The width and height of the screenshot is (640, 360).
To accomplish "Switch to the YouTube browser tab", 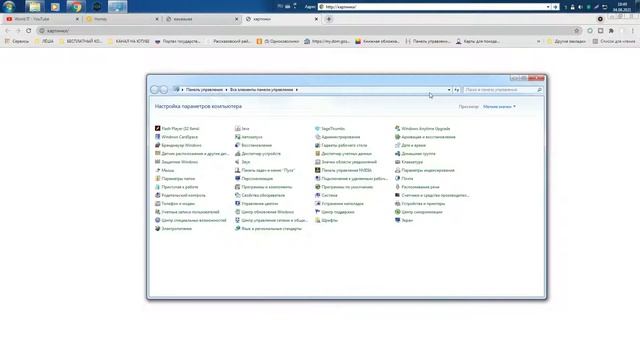I will click(42, 19).
